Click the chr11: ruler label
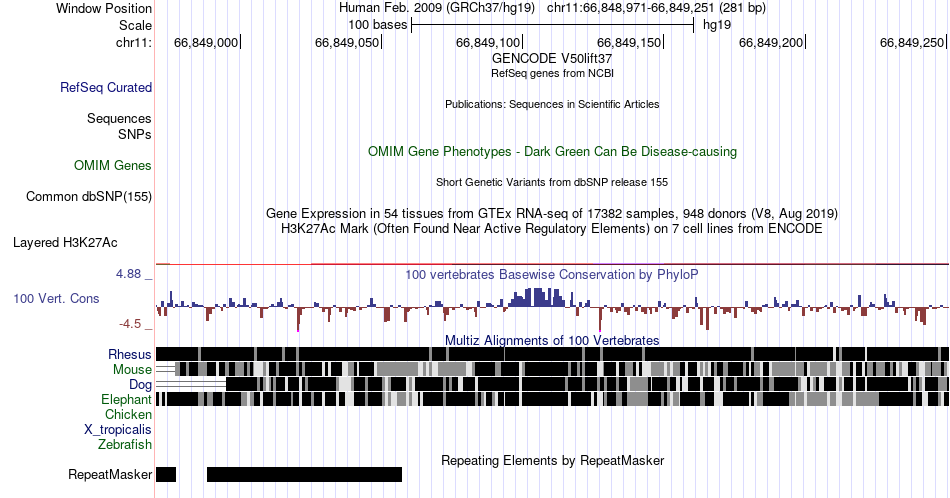Screen dimensions: 950x498 click(134, 42)
